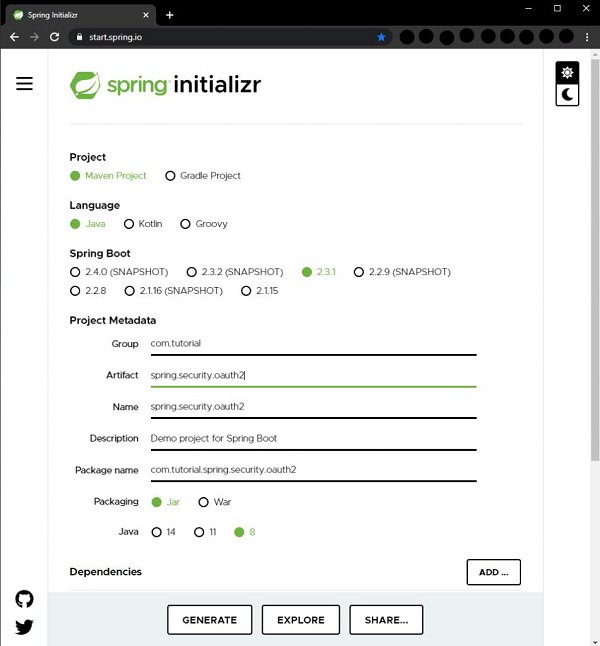This screenshot has height=646, width=600.
Task: Select Java version 11
Action: coord(199,533)
